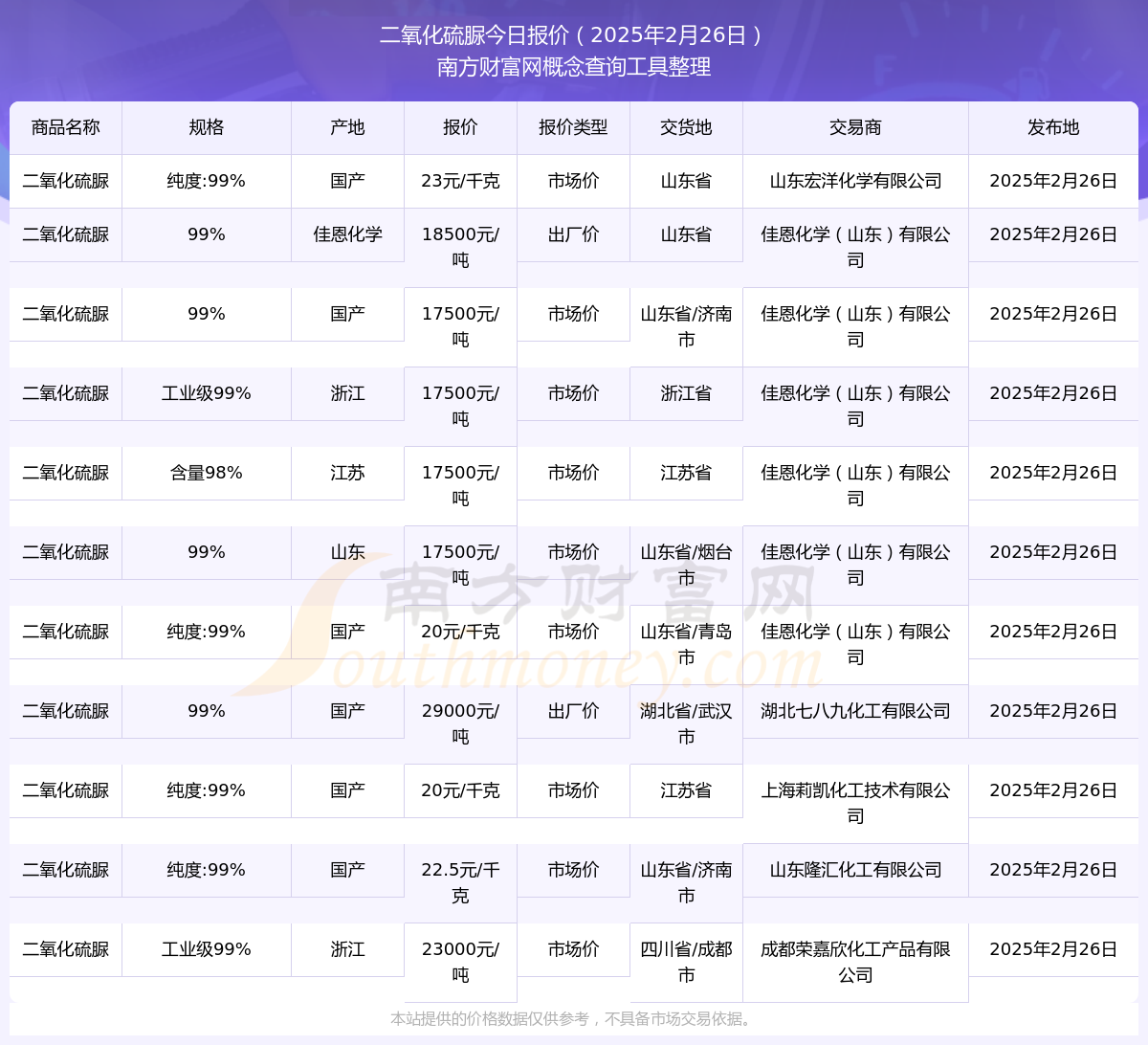Click the 规格 column header
Screen dimensions: 1148x1045
pos(207,127)
